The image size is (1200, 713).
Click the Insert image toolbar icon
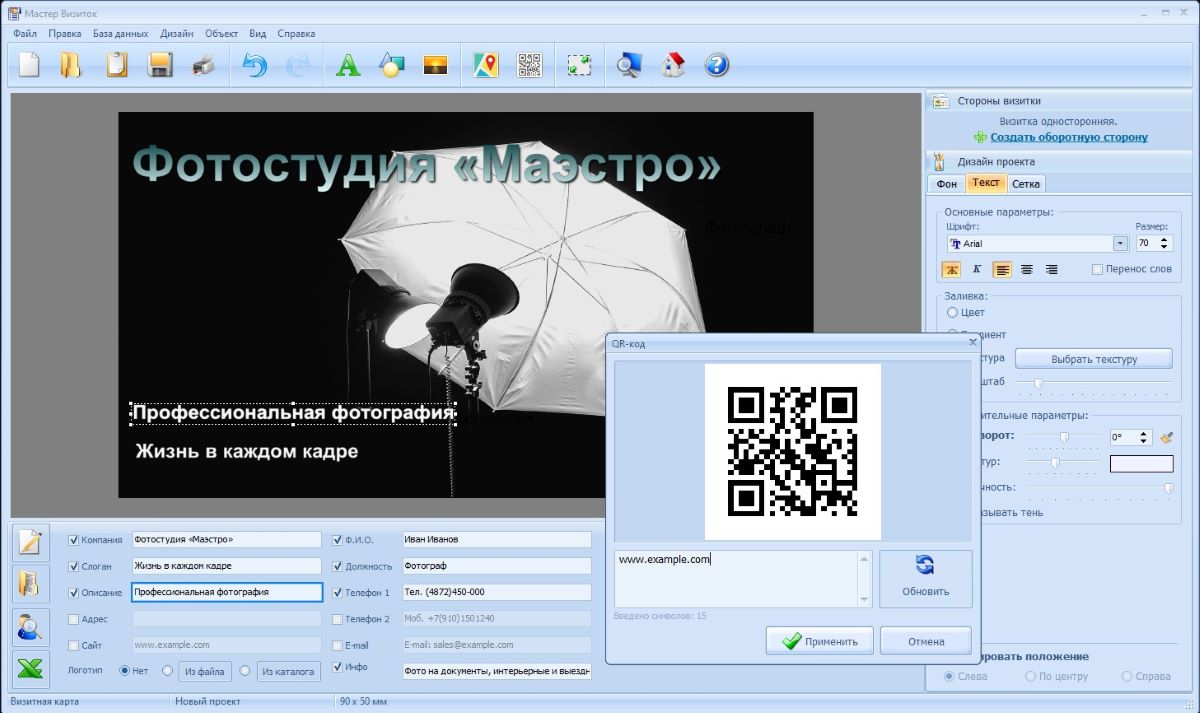click(435, 66)
